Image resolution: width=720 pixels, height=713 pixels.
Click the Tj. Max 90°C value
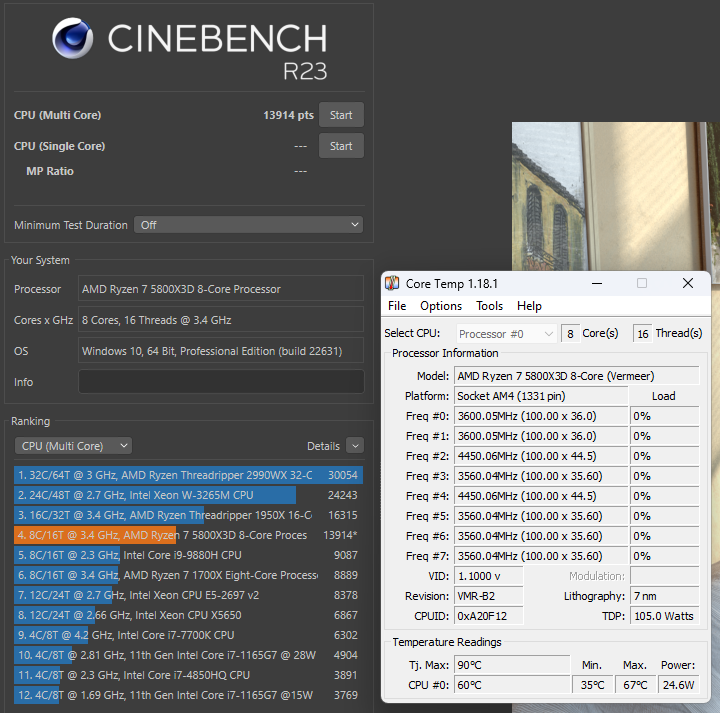(x=512, y=665)
